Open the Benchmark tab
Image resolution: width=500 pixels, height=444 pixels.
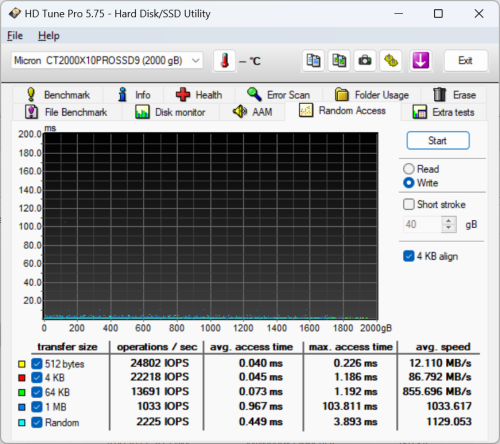click(58, 95)
